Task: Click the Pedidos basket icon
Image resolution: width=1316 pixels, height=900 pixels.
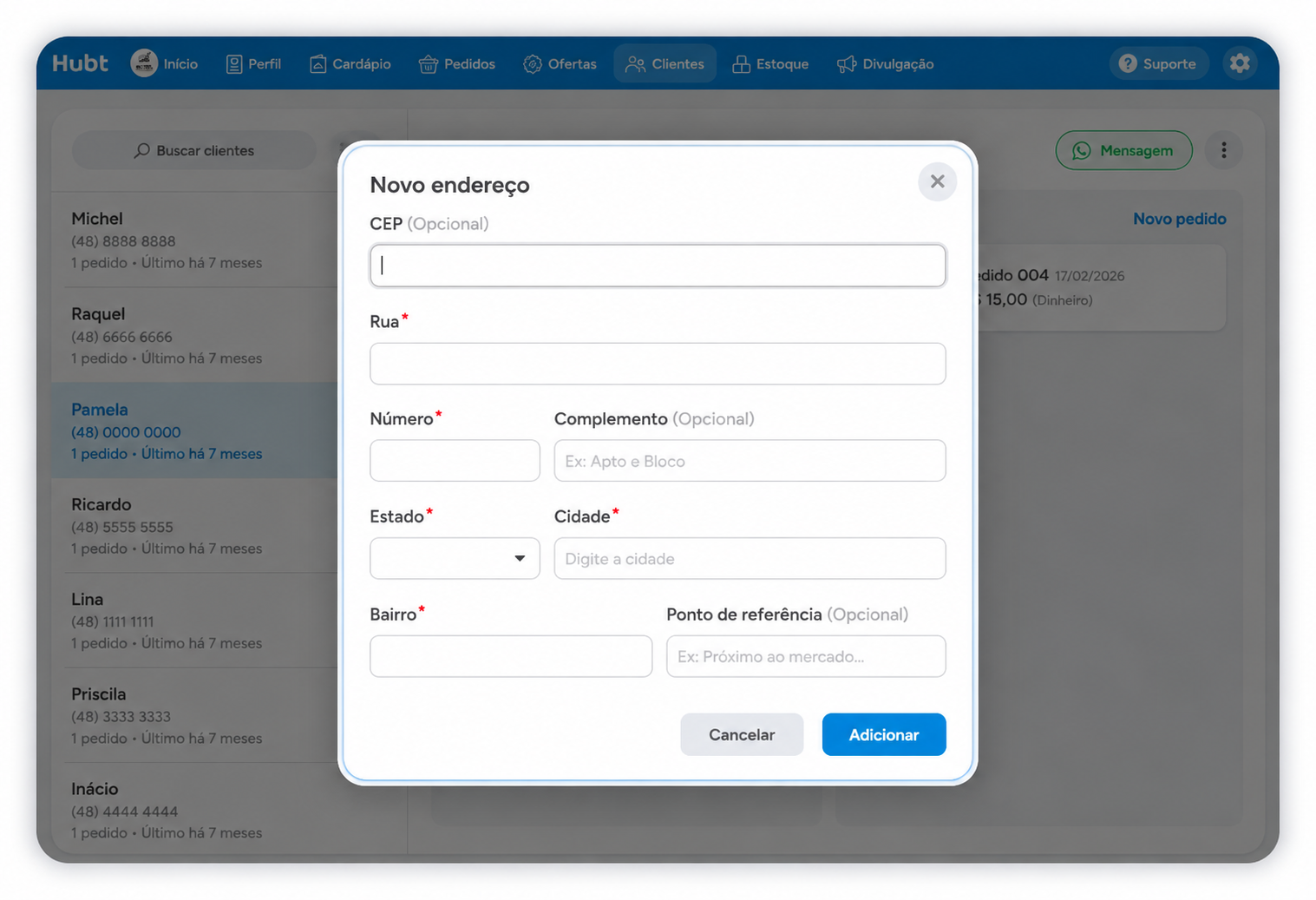Action: point(428,64)
